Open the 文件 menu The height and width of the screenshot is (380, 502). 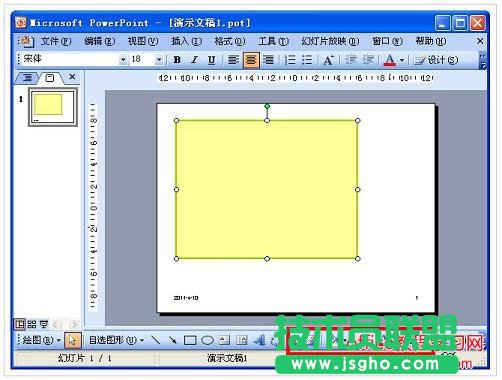[x=56, y=41]
